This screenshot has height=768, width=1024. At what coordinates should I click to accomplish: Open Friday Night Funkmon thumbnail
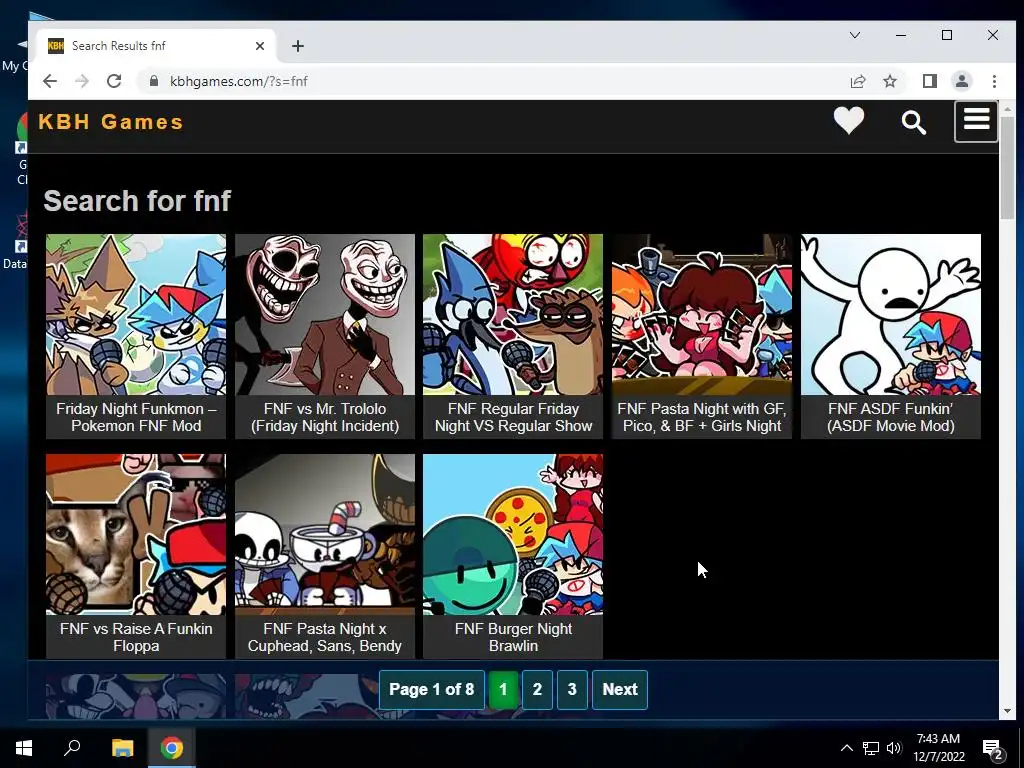(x=136, y=315)
